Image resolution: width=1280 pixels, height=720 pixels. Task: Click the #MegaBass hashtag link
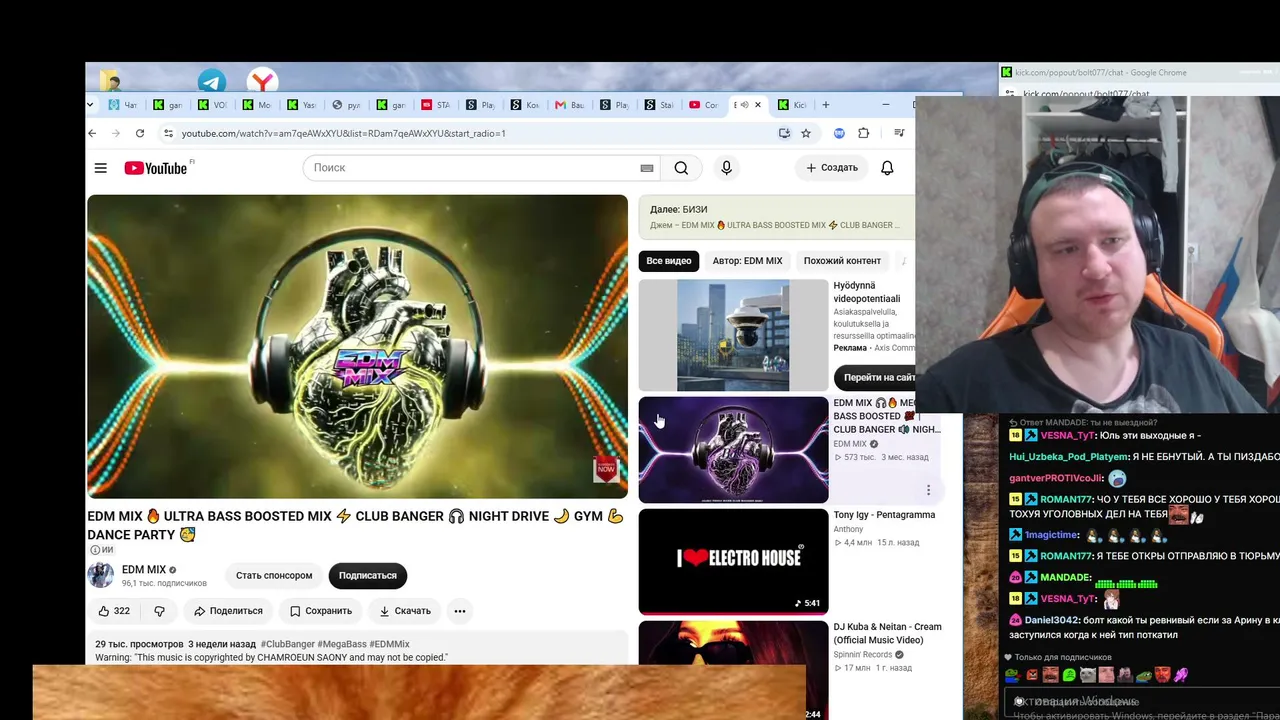pos(342,644)
